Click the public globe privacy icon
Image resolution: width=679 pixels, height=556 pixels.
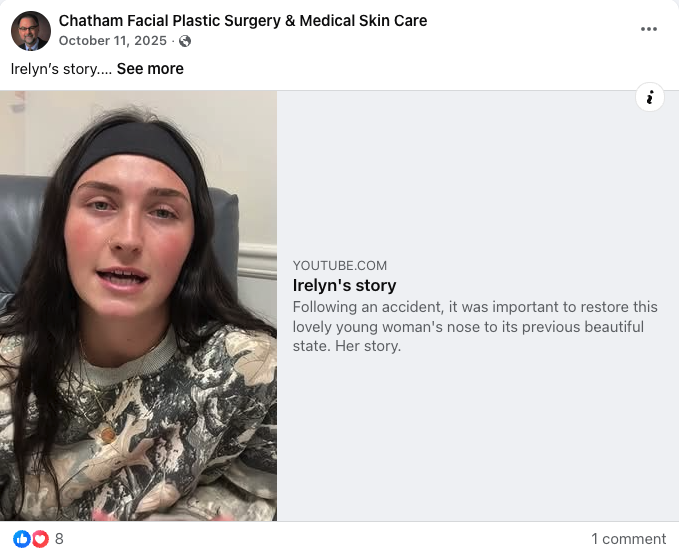[185, 41]
